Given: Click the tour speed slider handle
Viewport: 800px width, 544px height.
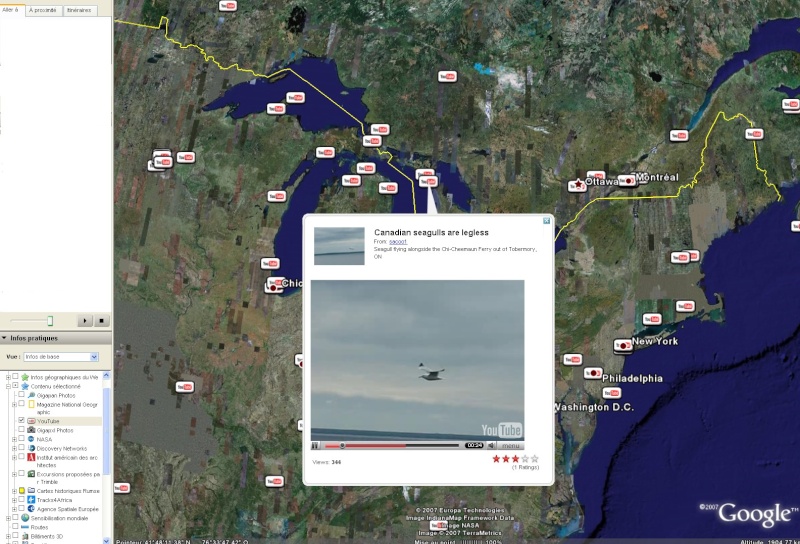Looking at the screenshot, I should tap(50, 320).
